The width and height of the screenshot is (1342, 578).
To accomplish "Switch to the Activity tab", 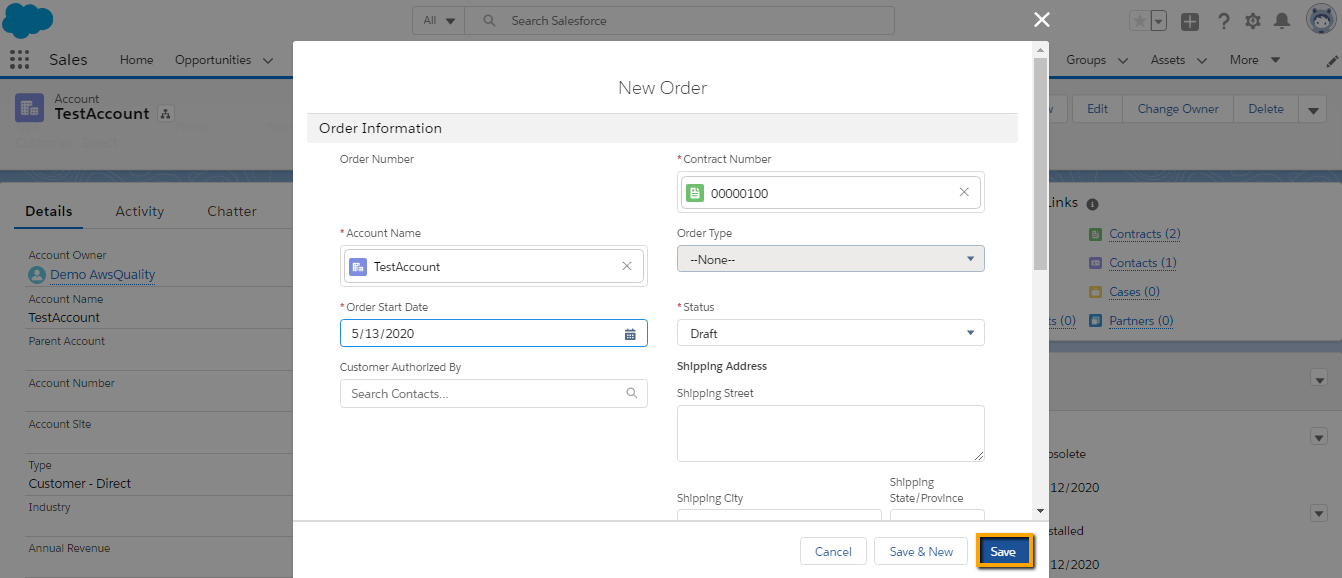I will point(139,211).
